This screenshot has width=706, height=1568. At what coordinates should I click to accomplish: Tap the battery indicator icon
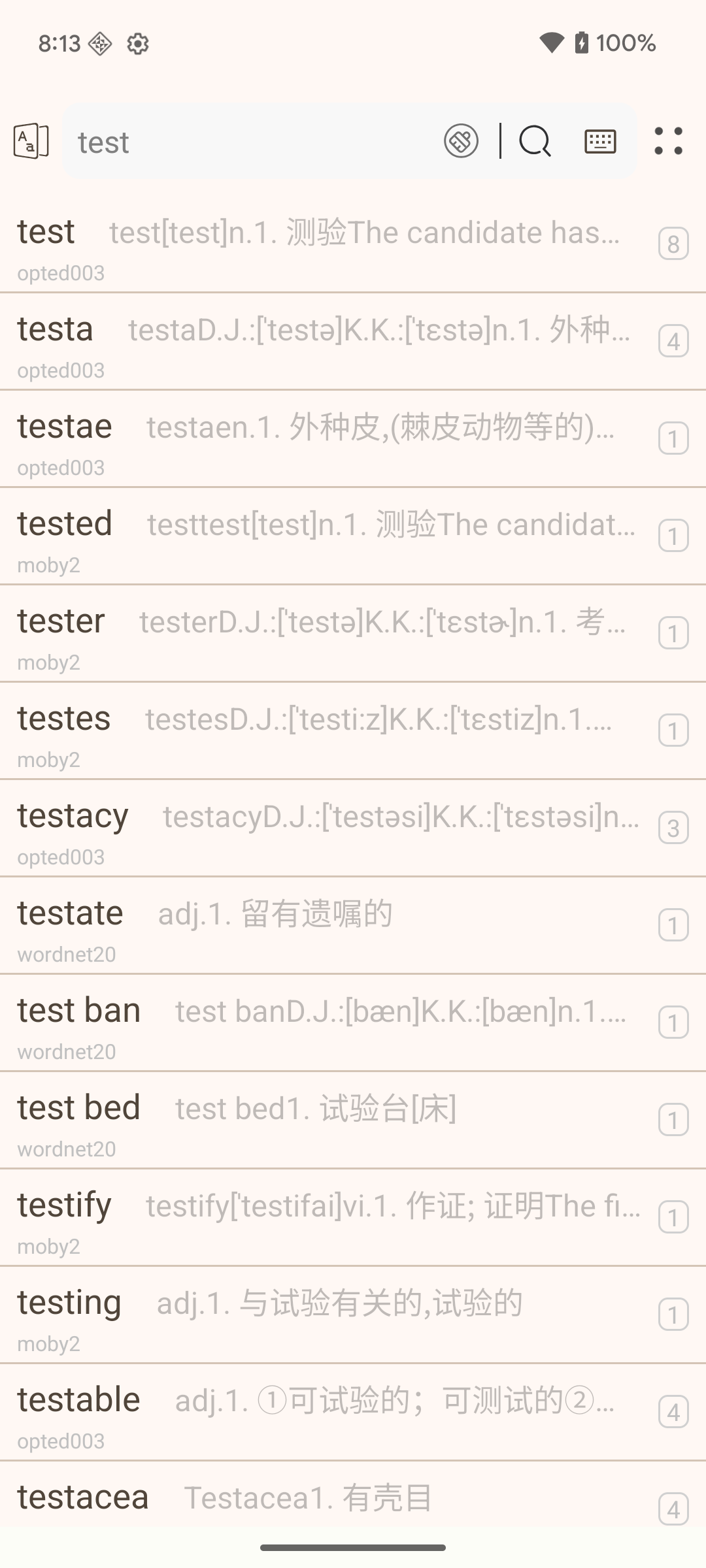coord(581,43)
